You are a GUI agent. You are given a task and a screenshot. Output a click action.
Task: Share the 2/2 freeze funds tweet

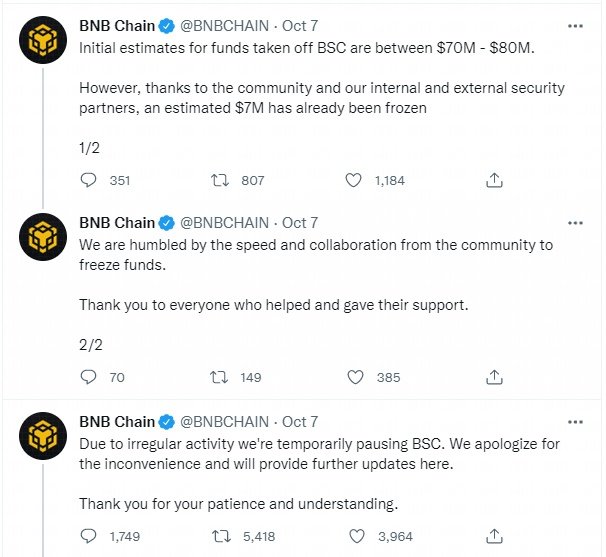point(493,377)
